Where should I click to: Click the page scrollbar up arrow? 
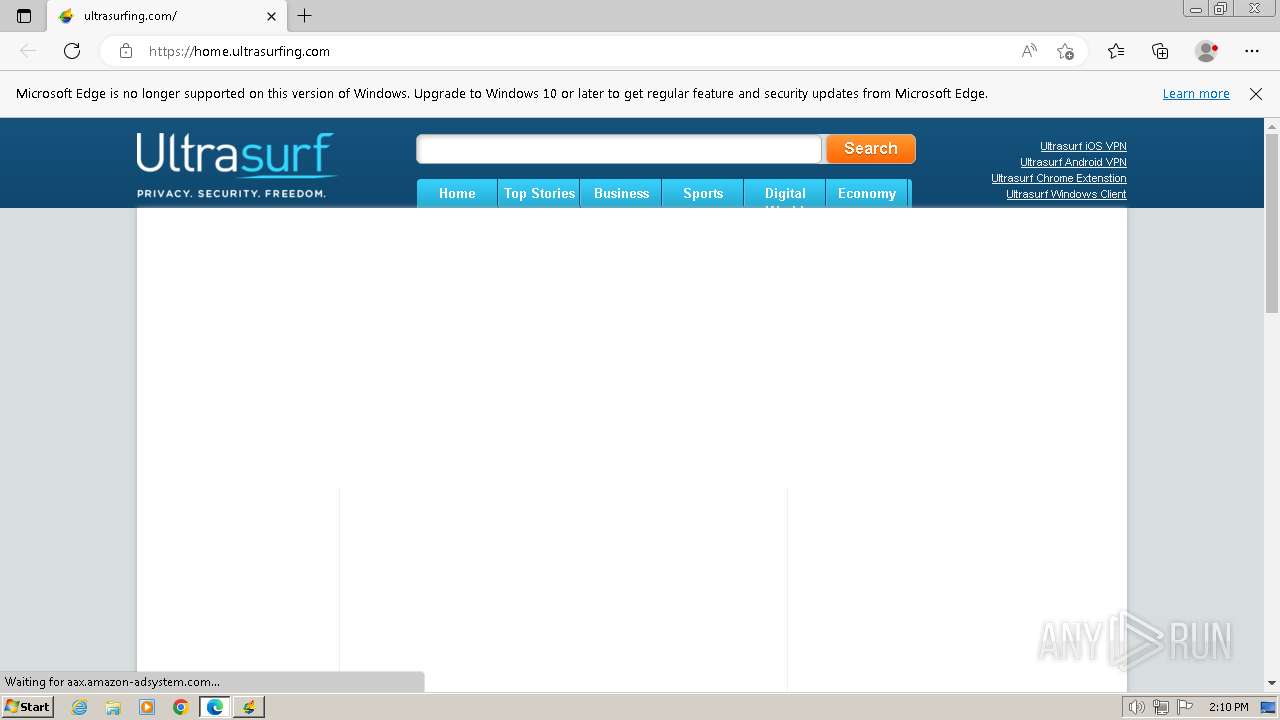[x=1272, y=126]
